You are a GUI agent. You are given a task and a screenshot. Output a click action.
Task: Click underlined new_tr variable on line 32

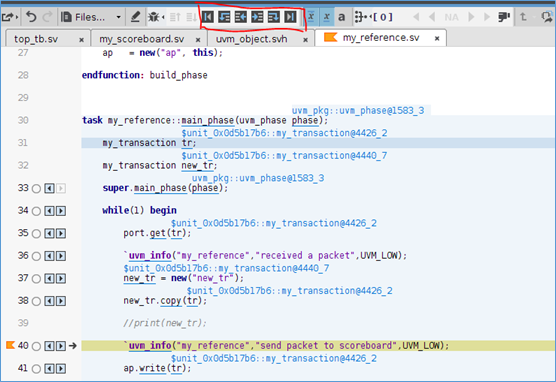pyautogui.click(x=197, y=166)
